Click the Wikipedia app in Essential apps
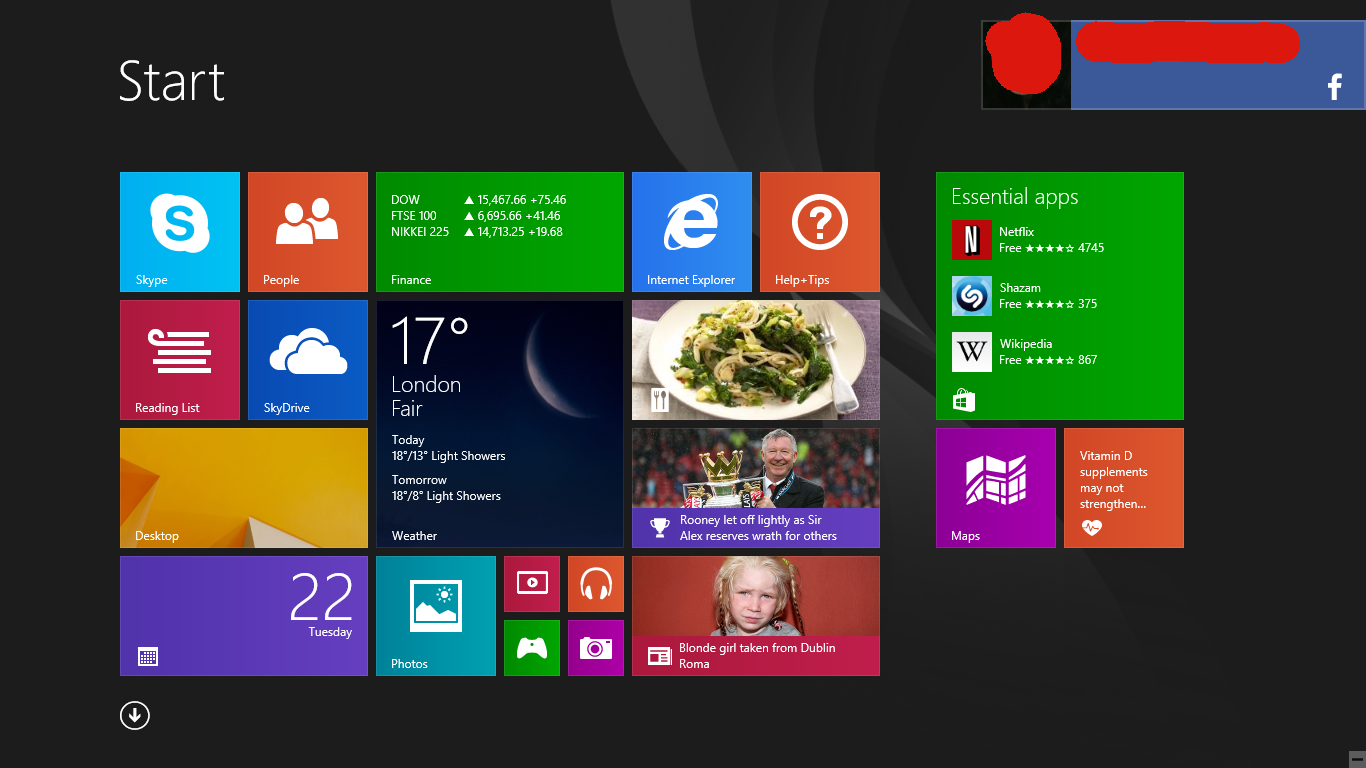Screen dimensions: 1366x768 coord(1025,352)
